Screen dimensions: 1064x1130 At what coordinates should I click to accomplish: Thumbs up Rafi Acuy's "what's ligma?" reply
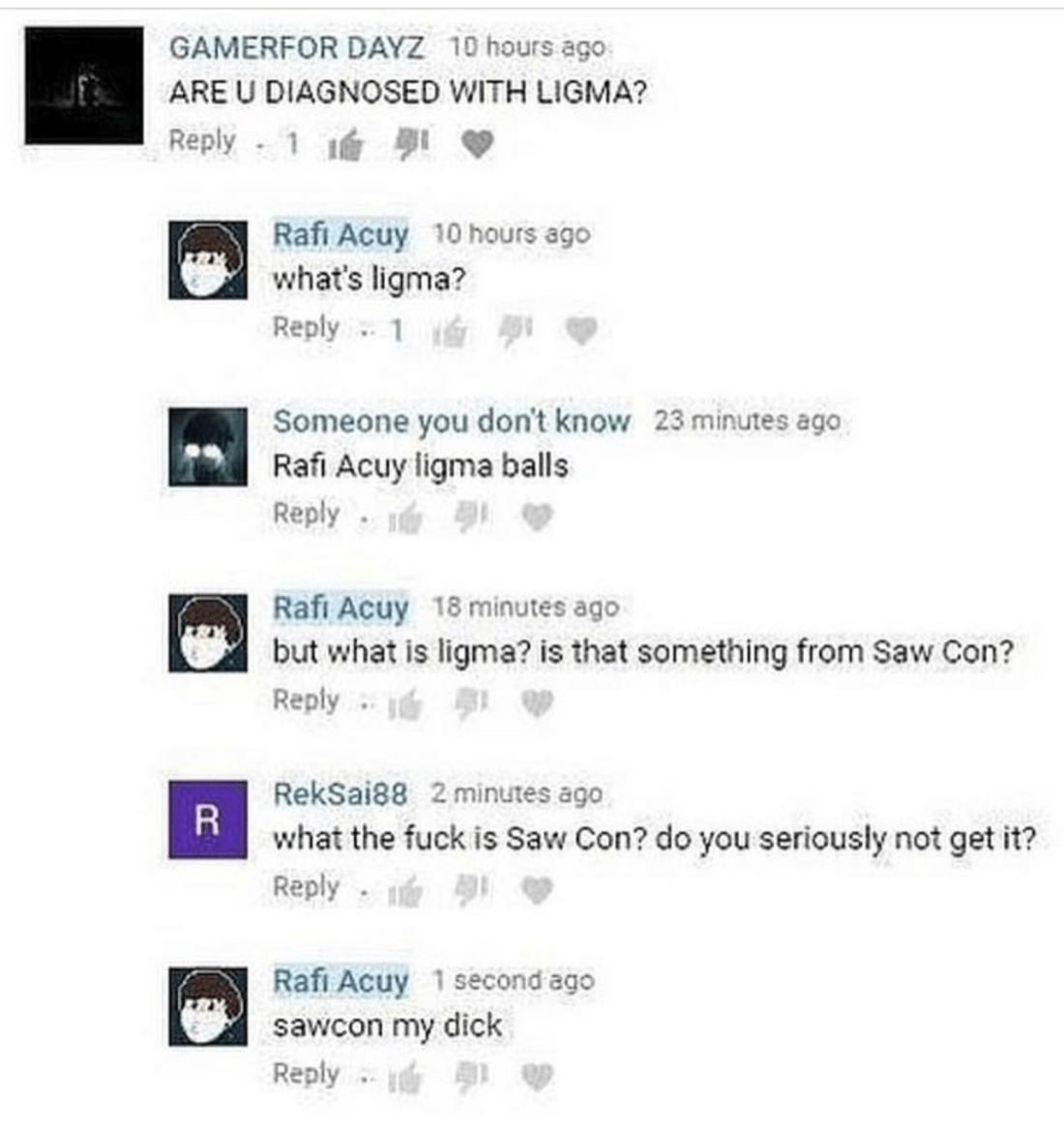coord(450,332)
